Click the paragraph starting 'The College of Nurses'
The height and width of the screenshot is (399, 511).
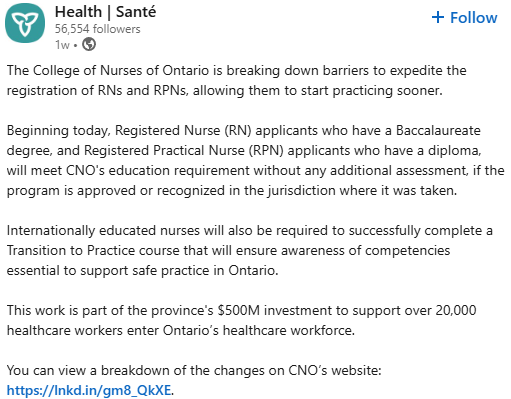pyautogui.click(x=236, y=80)
